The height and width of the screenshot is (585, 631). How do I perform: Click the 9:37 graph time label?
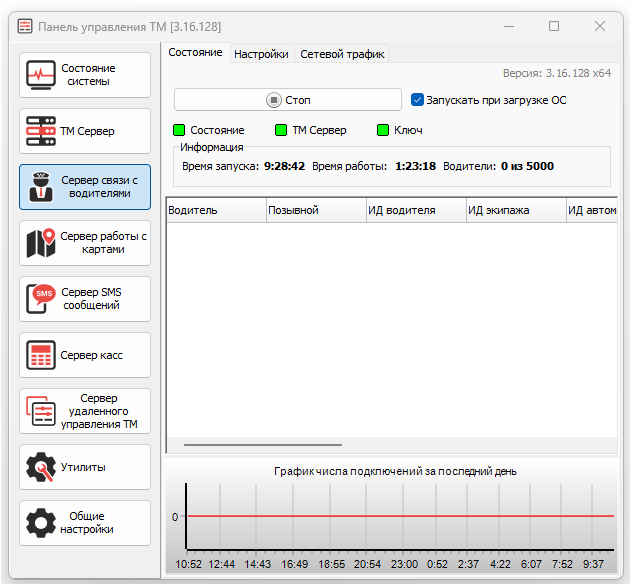pyautogui.click(x=593, y=564)
